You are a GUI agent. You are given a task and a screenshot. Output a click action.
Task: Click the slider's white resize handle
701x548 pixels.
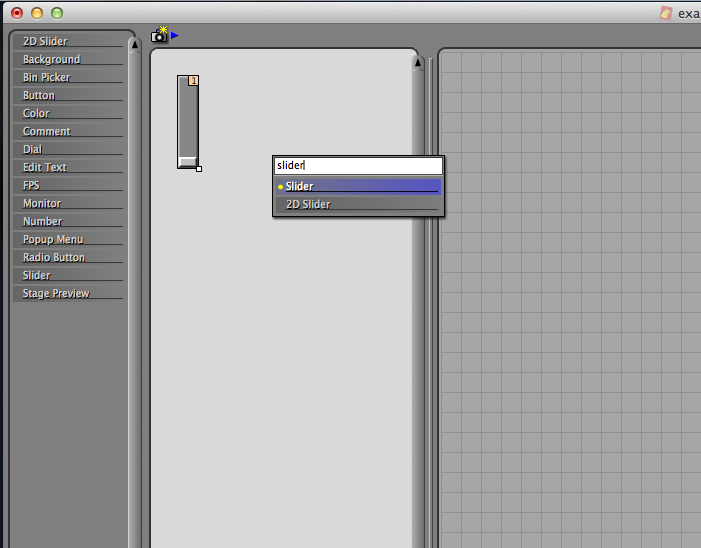(199, 169)
